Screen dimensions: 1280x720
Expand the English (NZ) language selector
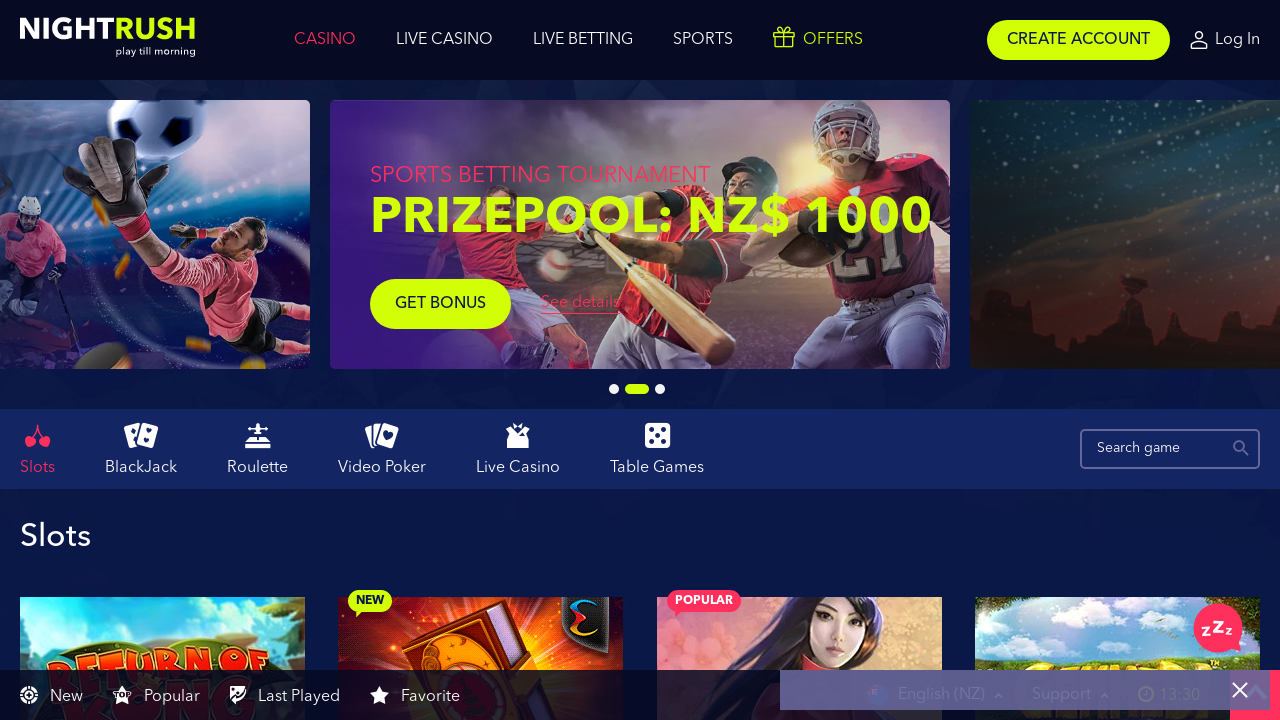935,694
